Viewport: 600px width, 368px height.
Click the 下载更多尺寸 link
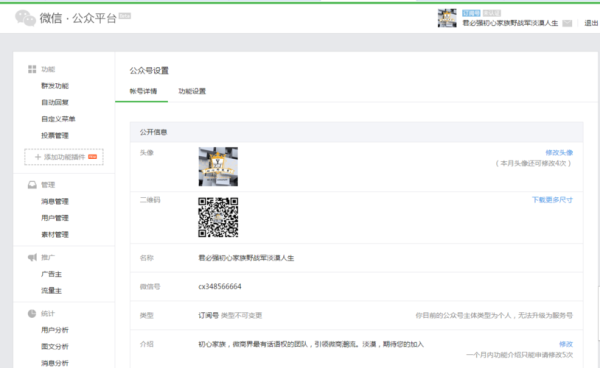552,200
